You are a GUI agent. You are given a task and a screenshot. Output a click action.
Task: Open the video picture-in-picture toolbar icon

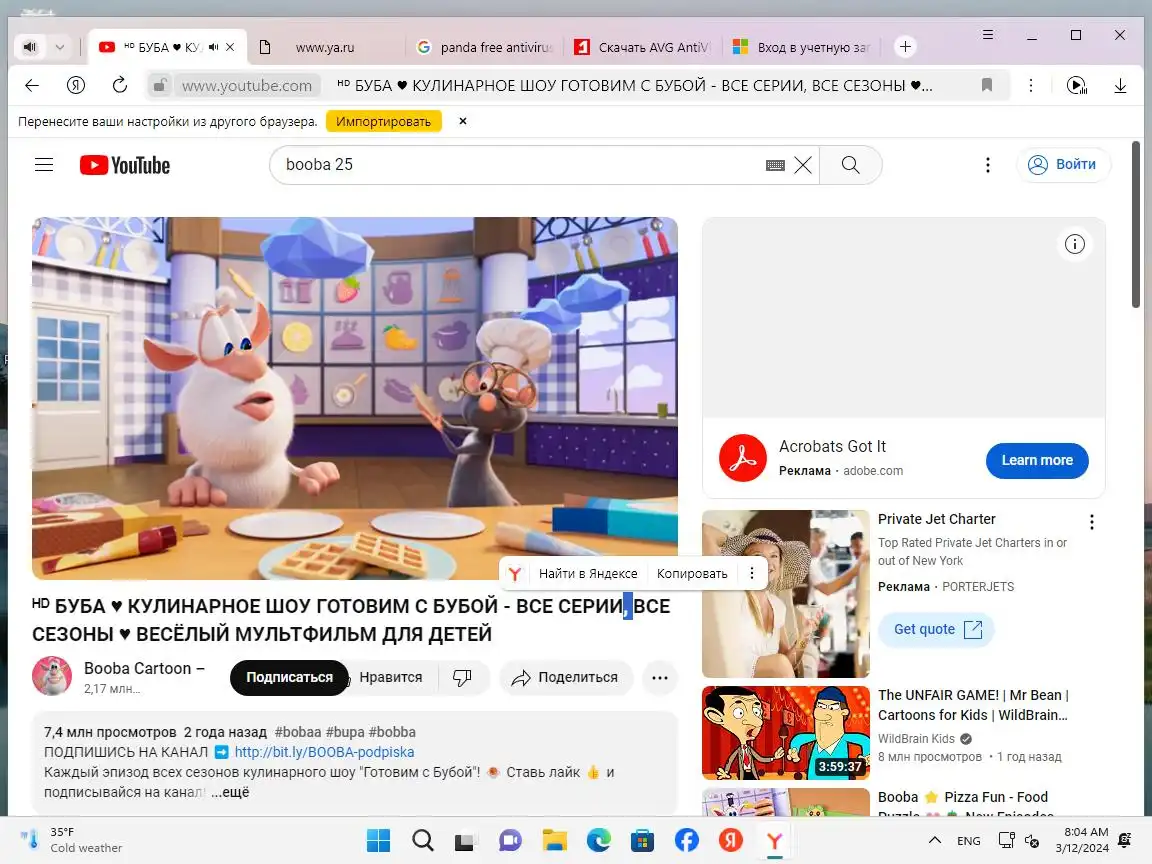click(x=1076, y=85)
